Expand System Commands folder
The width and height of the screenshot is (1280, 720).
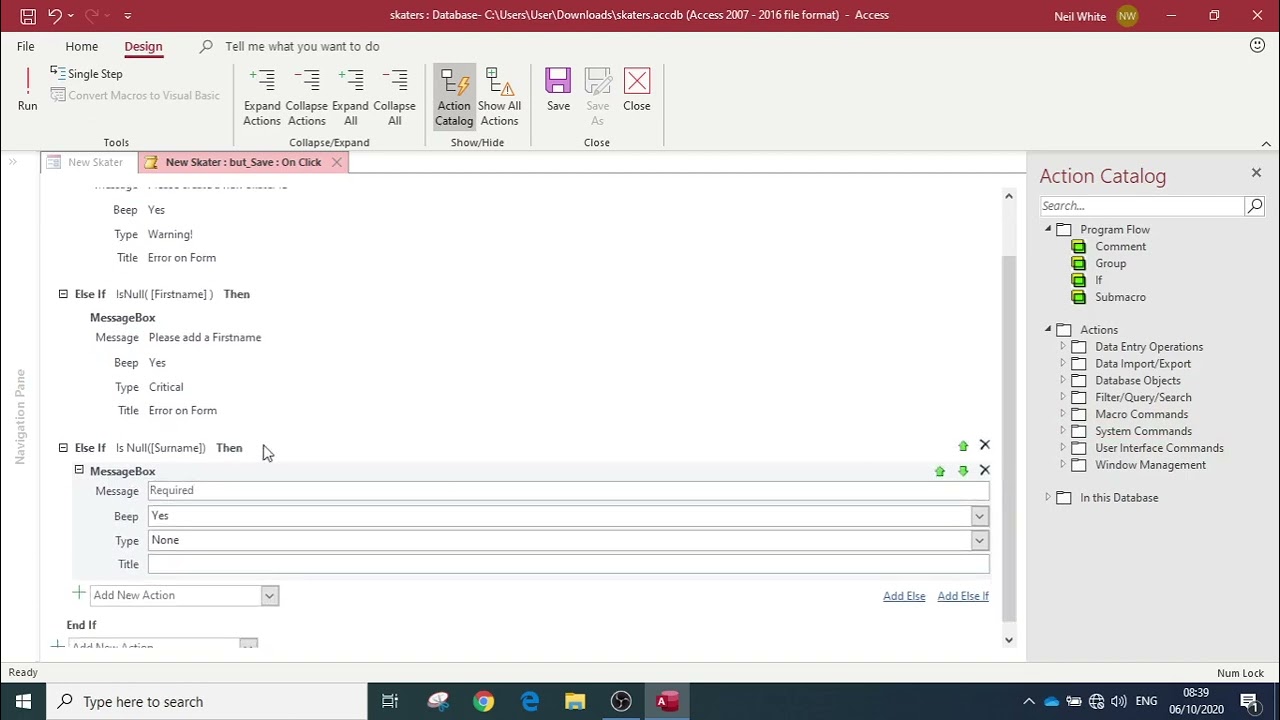(1063, 432)
